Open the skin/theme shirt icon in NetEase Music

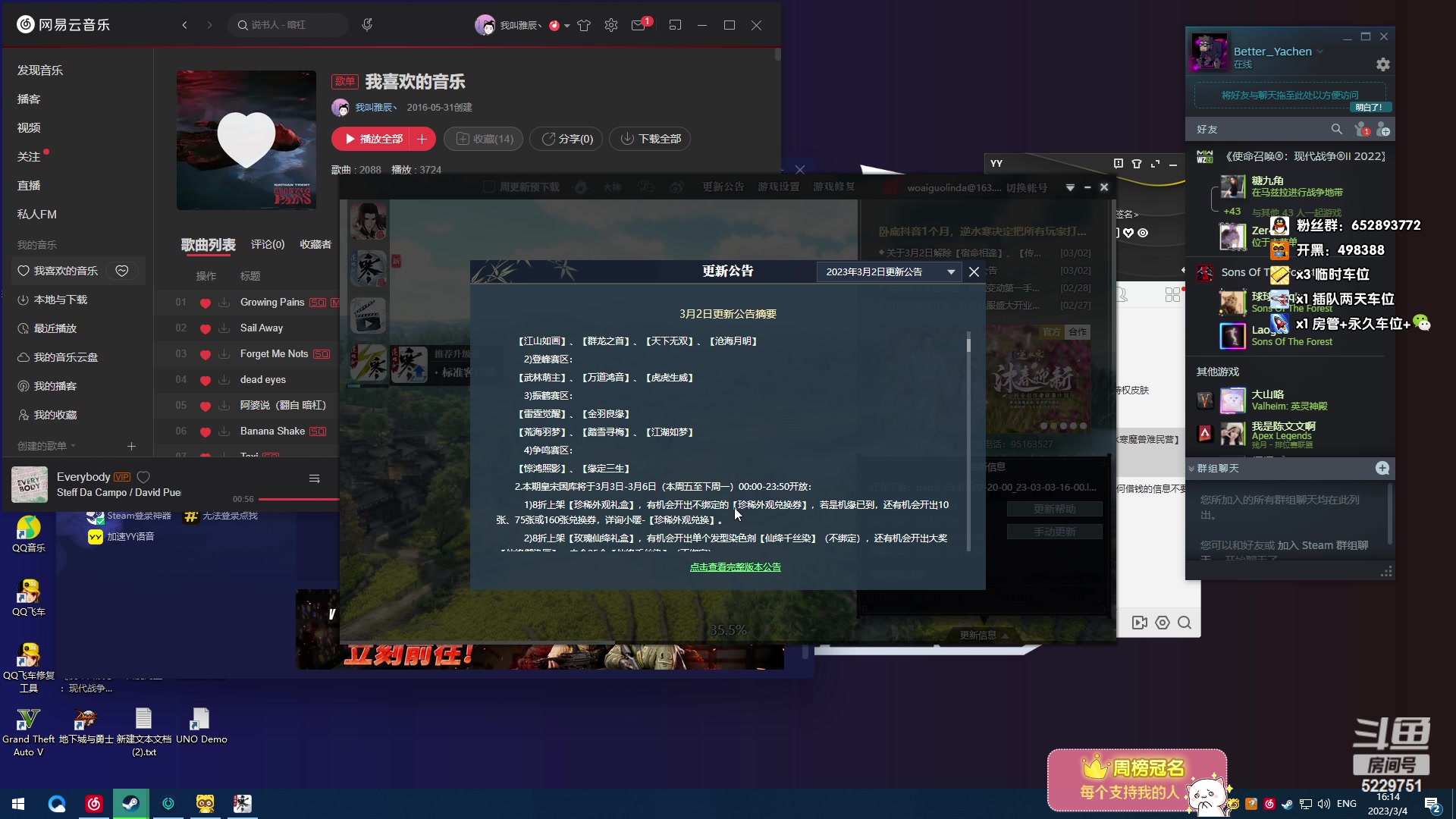(584, 25)
